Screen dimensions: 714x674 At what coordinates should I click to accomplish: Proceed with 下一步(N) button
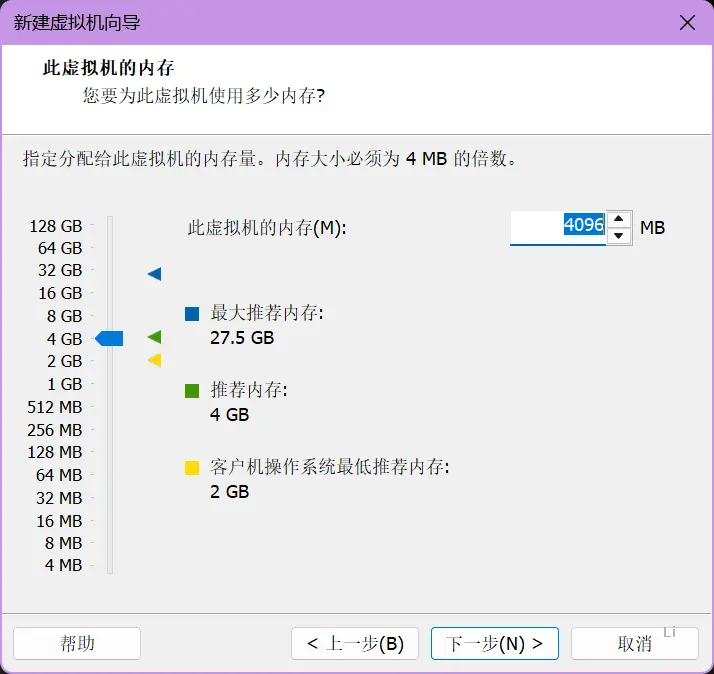pos(495,643)
